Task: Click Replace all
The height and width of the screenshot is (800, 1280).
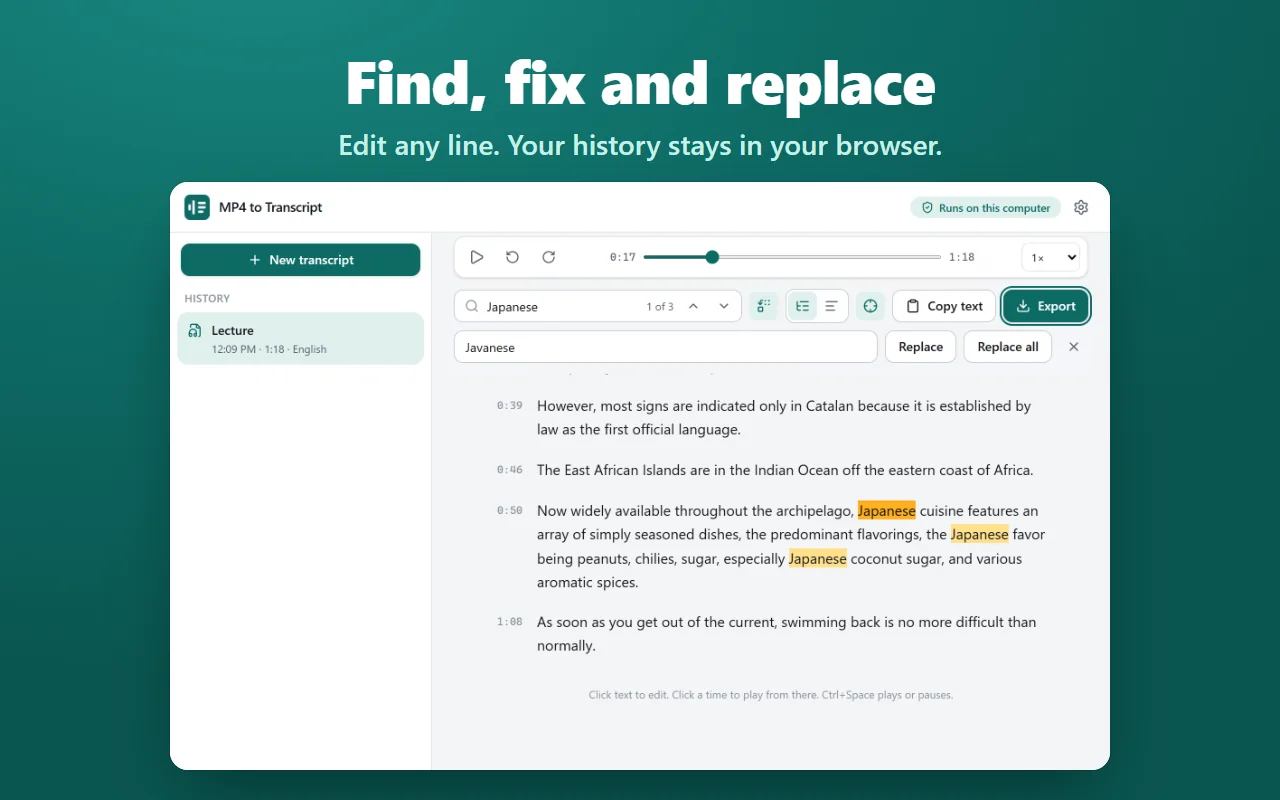Action: (1008, 347)
